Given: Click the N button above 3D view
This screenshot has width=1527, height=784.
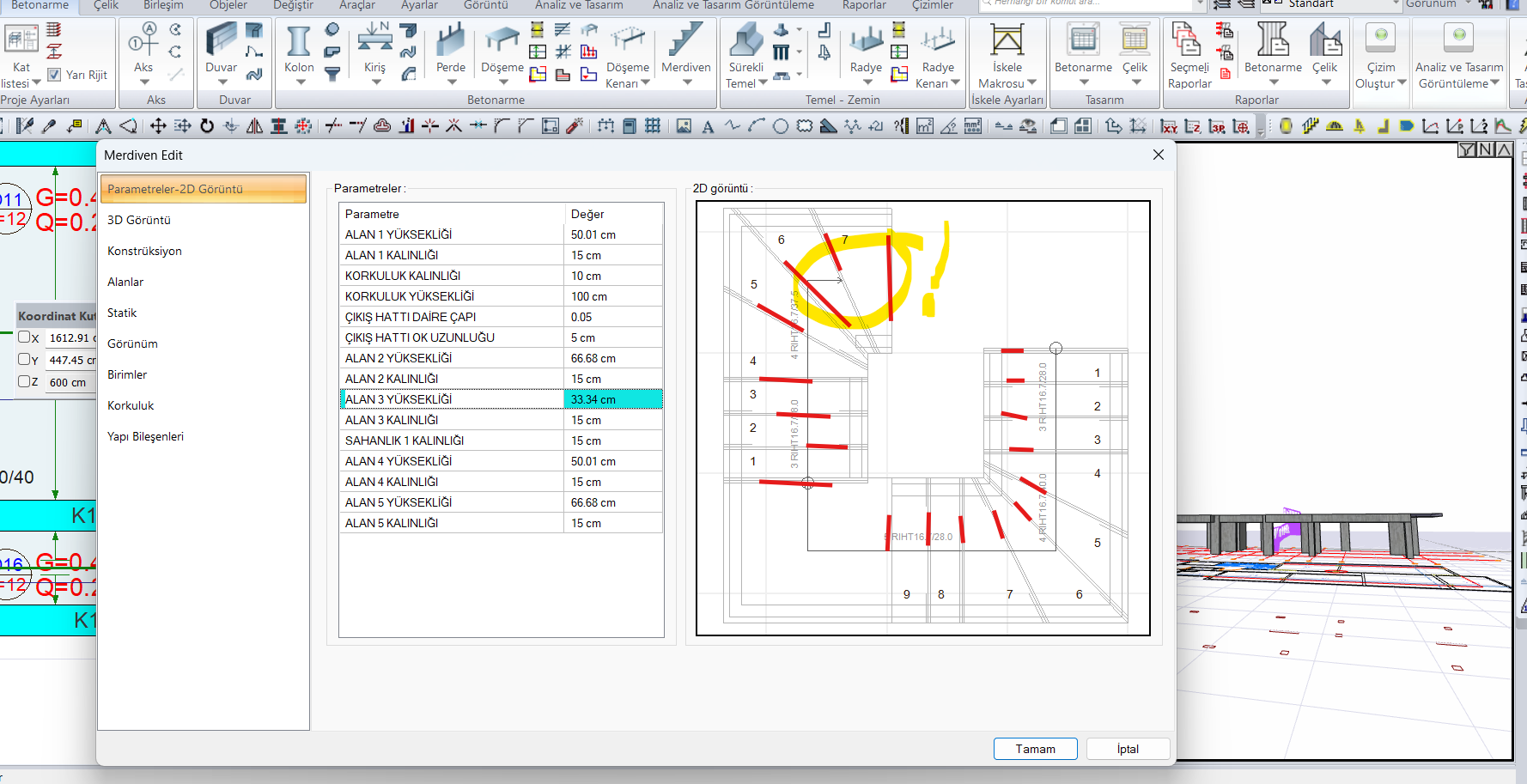Looking at the screenshot, I should click(x=1486, y=149).
